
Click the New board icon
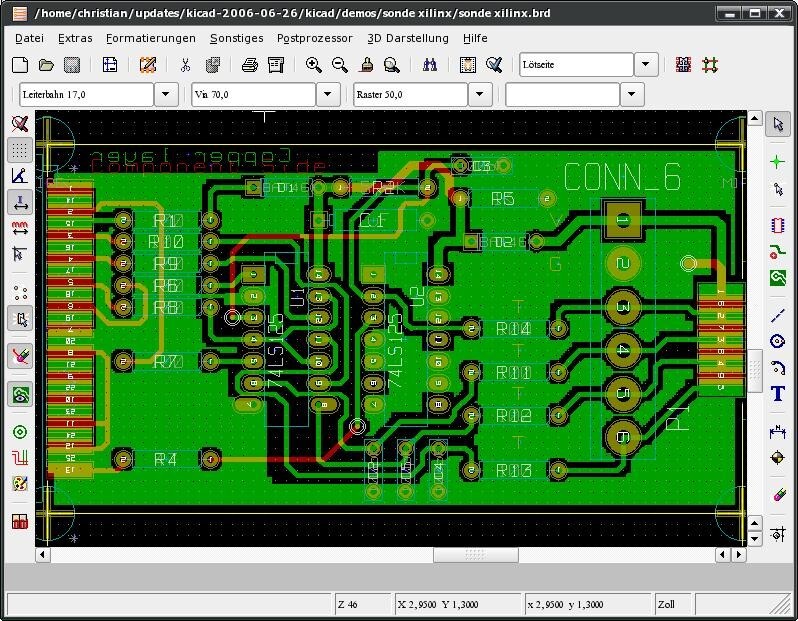[20, 65]
